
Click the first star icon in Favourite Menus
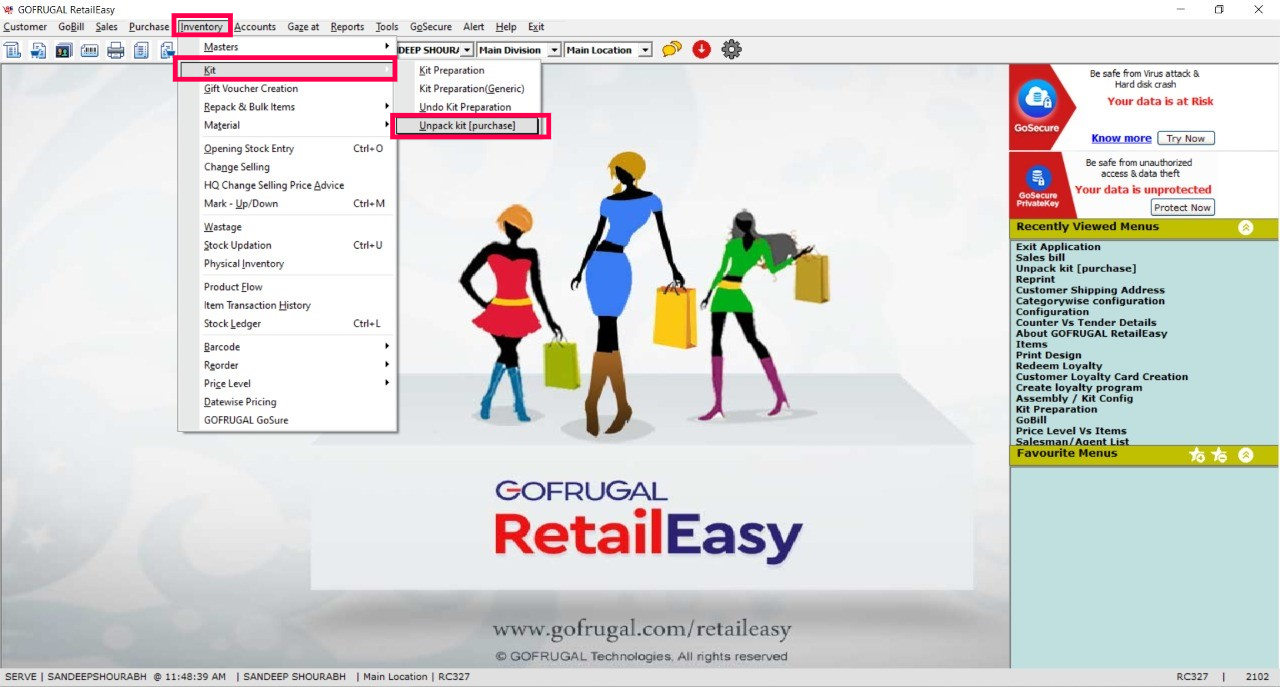(x=1197, y=455)
